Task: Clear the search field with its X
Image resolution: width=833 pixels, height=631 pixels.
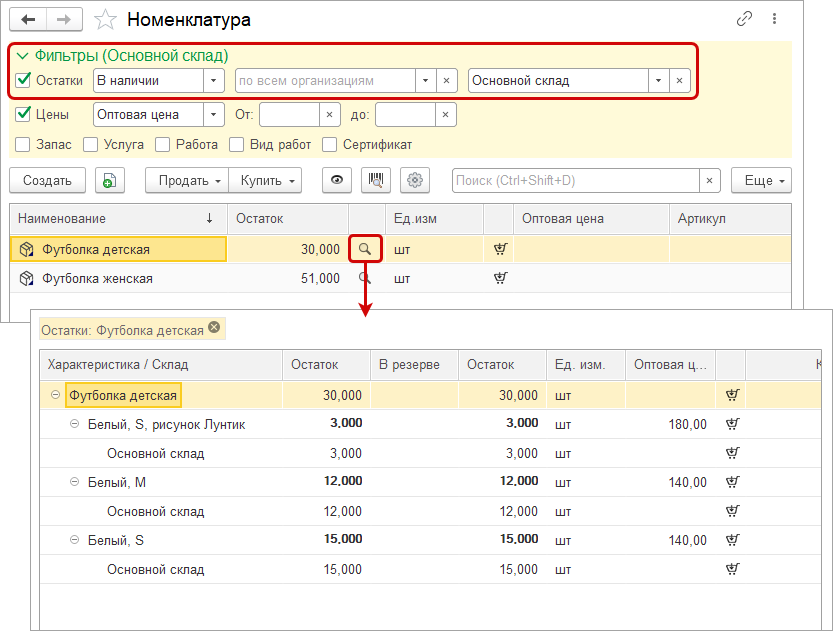Action: (x=709, y=181)
